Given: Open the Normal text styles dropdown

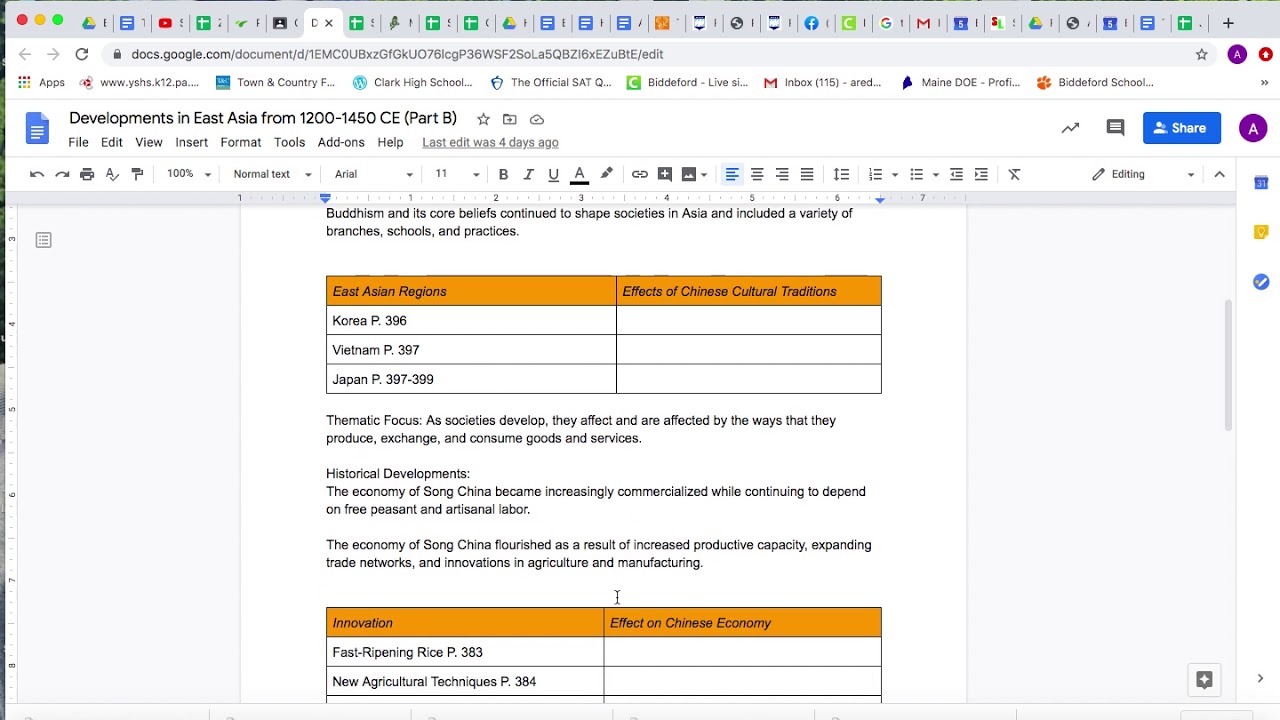Looking at the screenshot, I should (272, 174).
